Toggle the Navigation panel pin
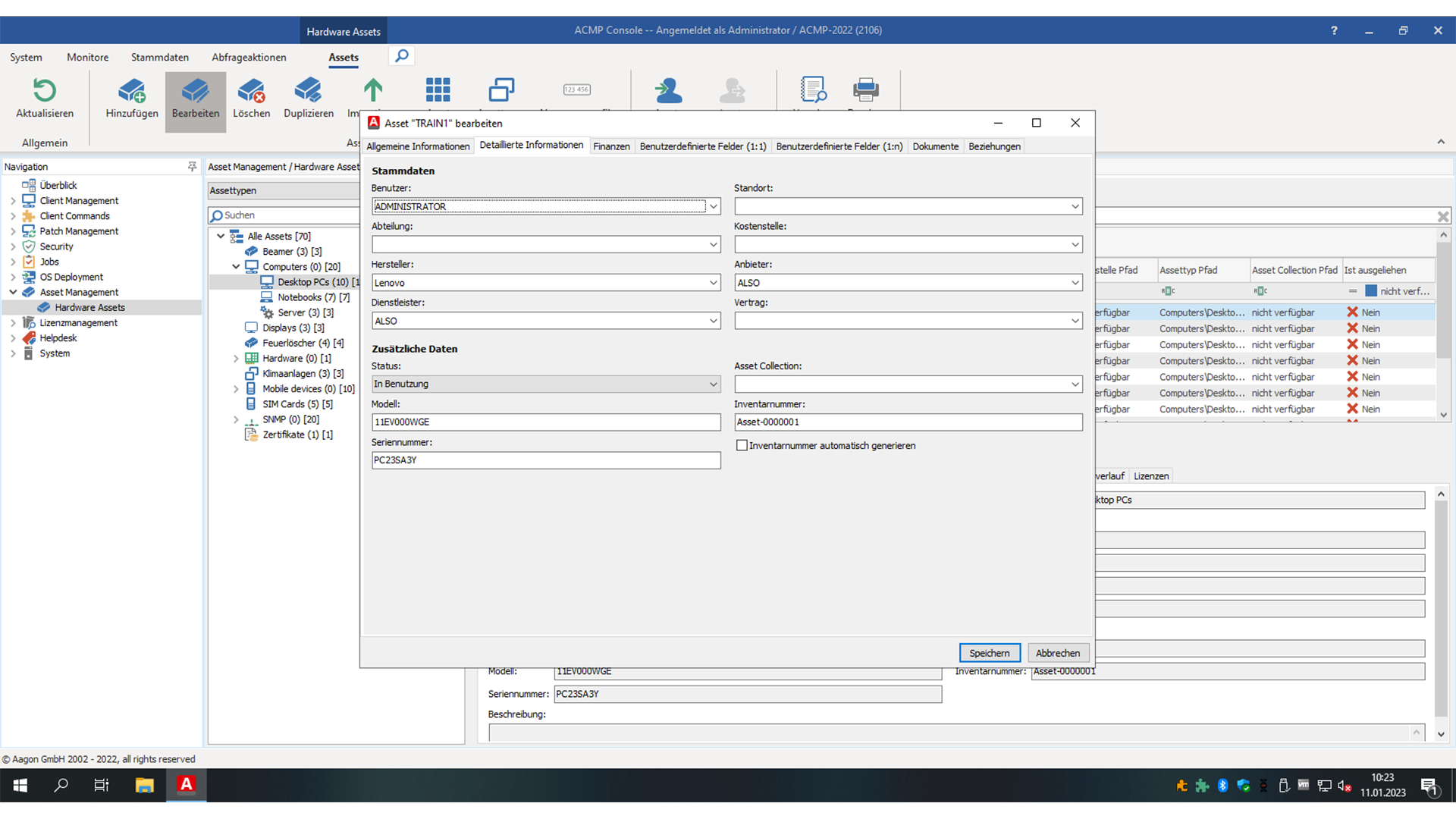Image resolution: width=1456 pixels, height=819 pixels. point(192,166)
